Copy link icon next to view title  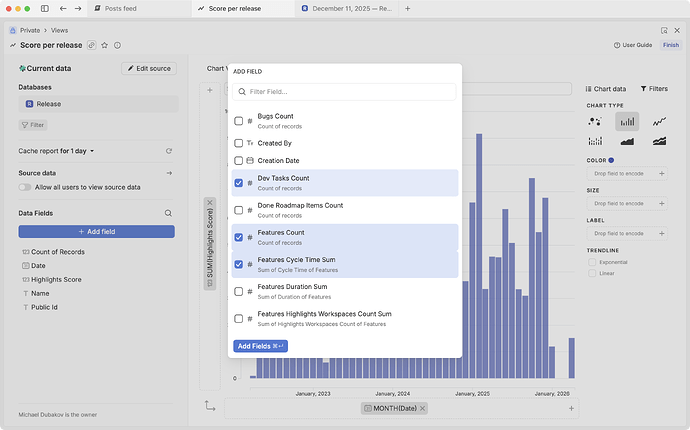[x=92, y=45]
